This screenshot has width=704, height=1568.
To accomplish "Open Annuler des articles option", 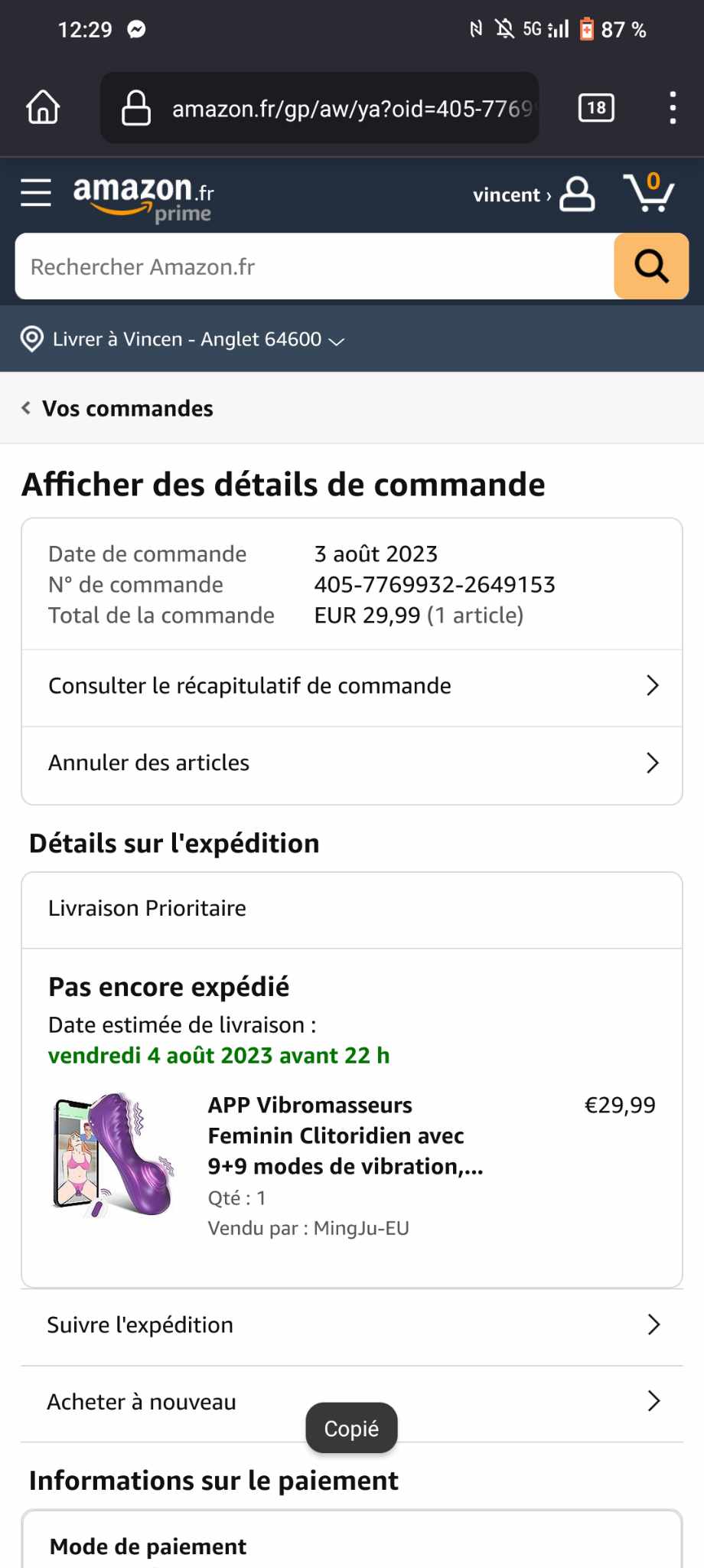I will (x=352, y=763).
